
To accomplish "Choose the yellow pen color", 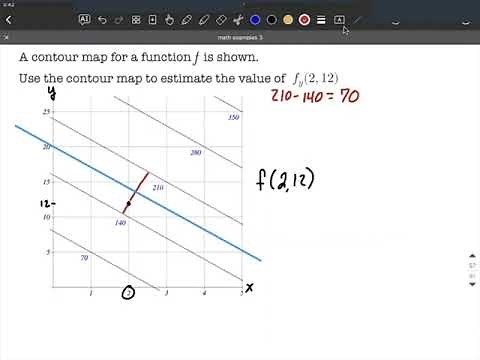I will [x=288, y=20].
